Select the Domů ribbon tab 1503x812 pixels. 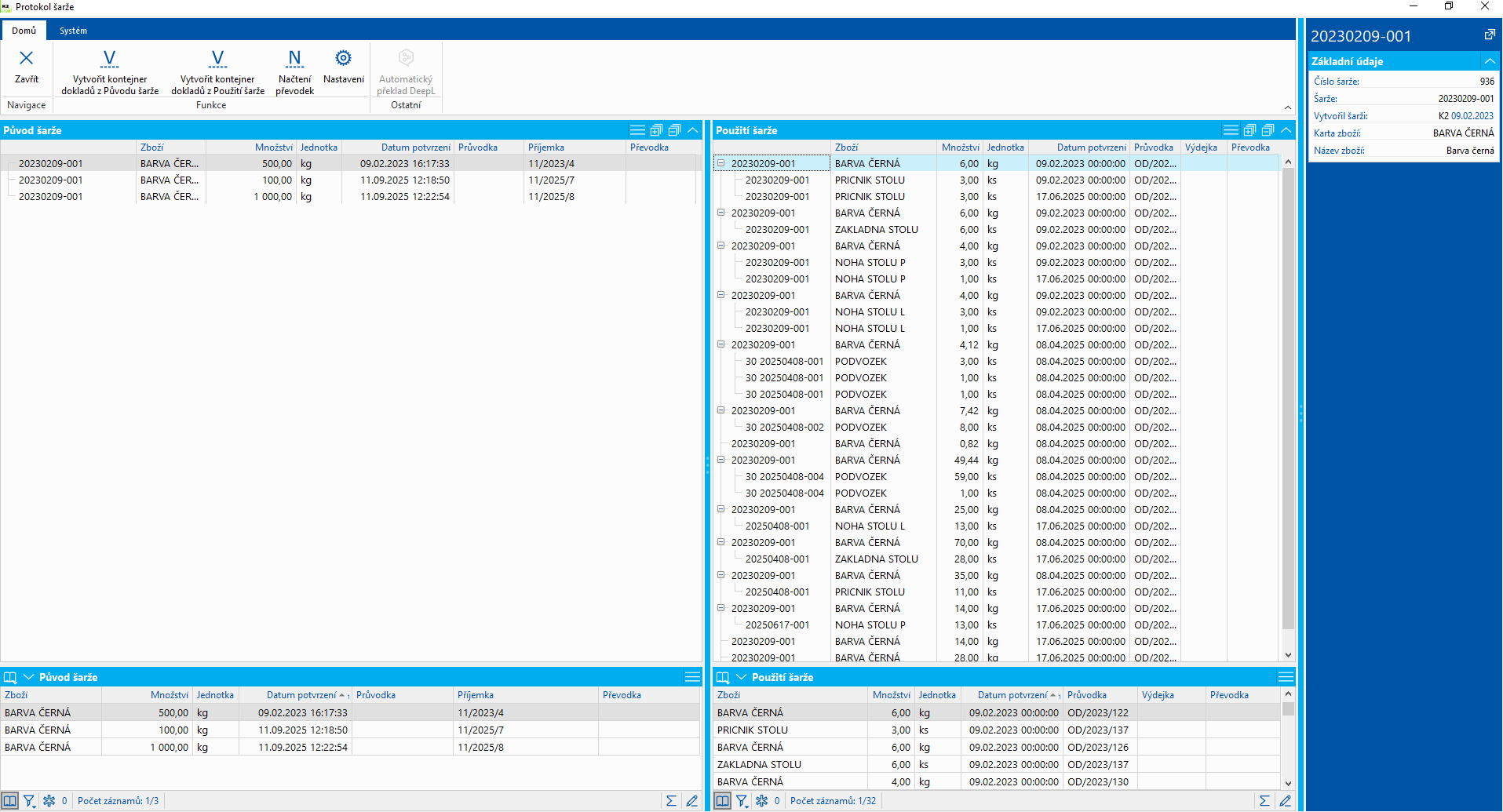click(24, 31)
